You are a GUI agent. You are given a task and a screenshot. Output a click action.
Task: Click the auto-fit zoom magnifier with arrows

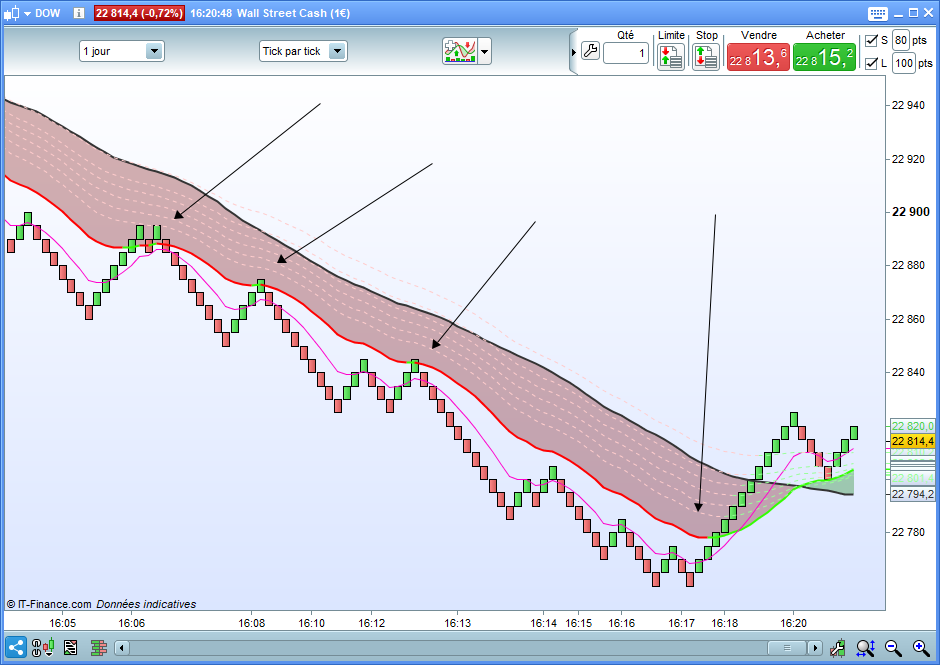pyautogui.click(x=865, y=648)
